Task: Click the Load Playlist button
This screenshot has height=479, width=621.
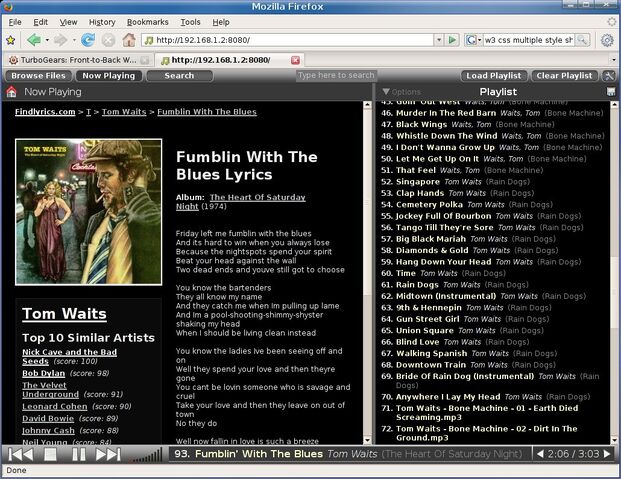Action: pyautogui.click(x=494, y=76)
